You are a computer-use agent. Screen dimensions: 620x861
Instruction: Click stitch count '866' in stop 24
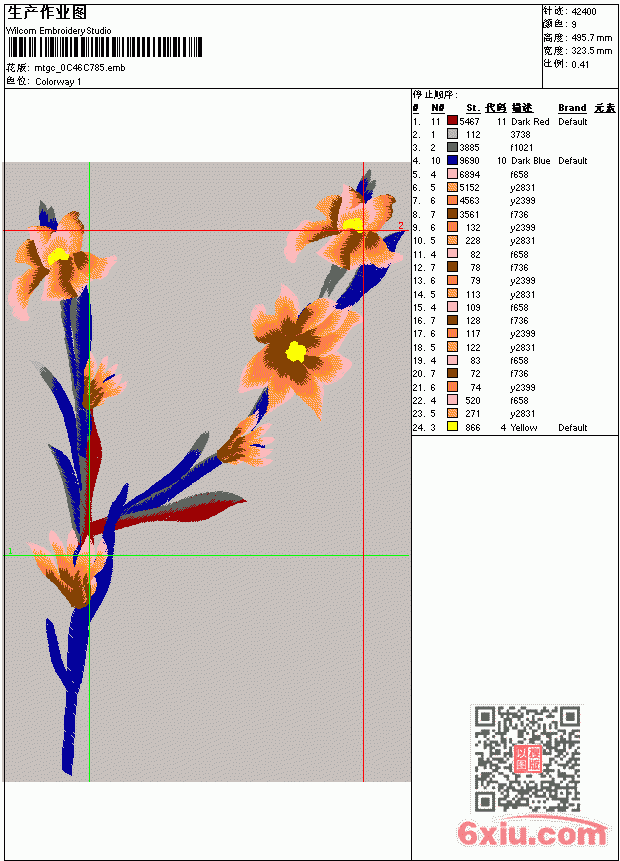tap(472, 428)
